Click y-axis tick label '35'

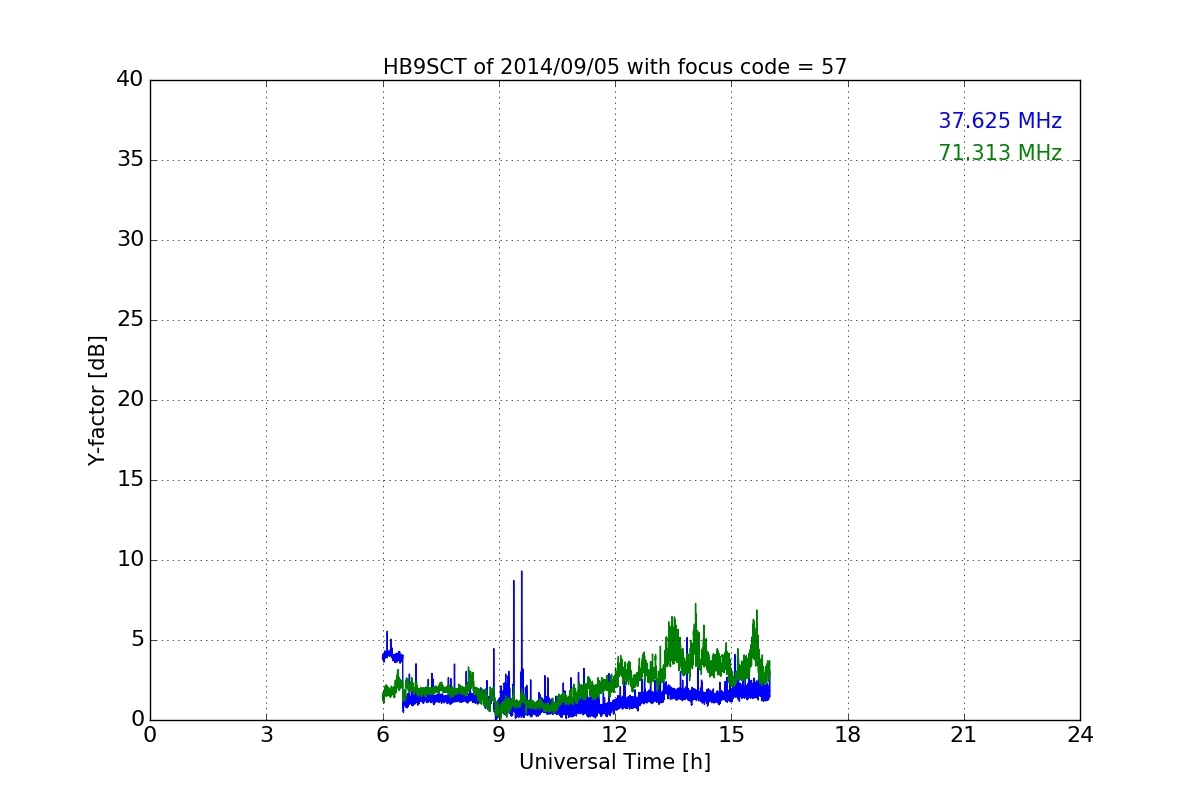coord(130,160)
